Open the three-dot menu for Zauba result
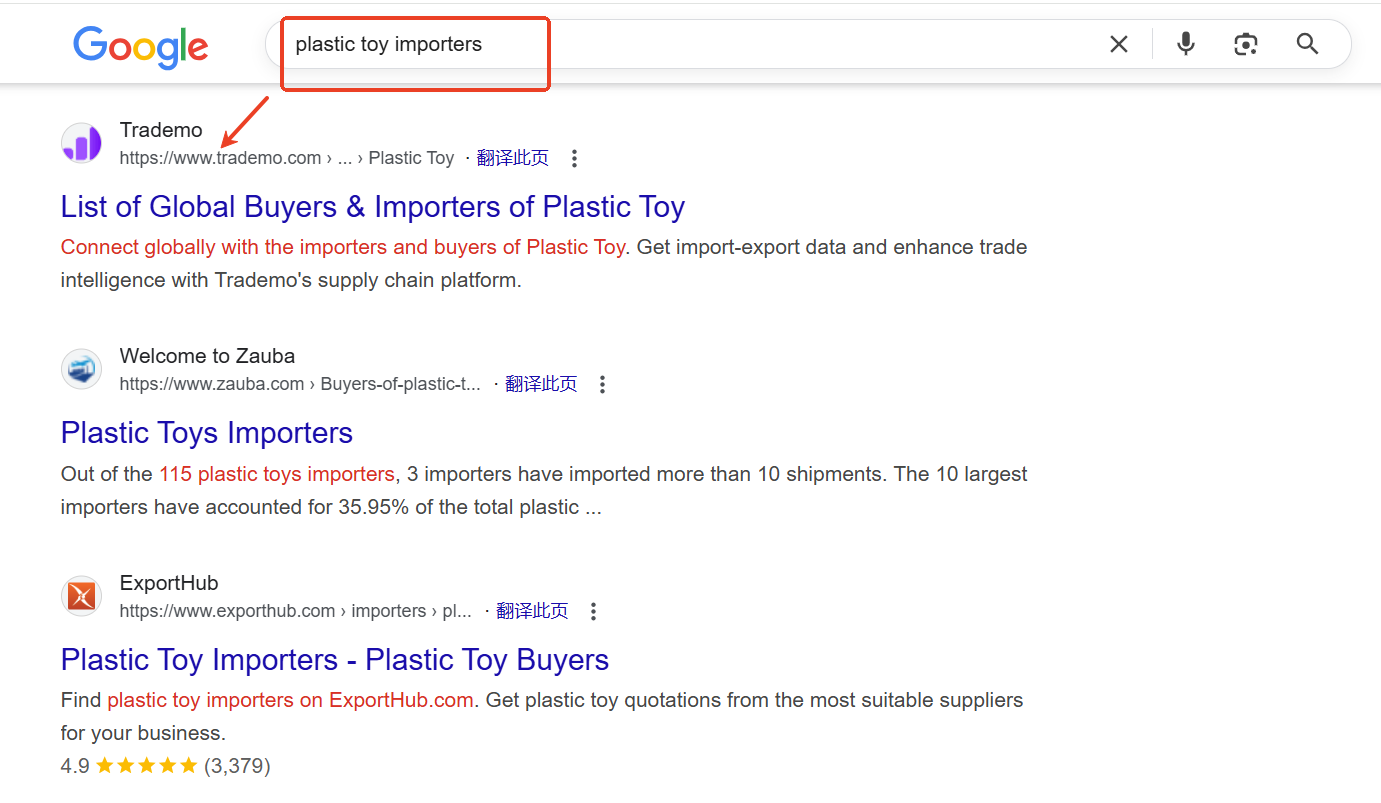 point(602,384)
